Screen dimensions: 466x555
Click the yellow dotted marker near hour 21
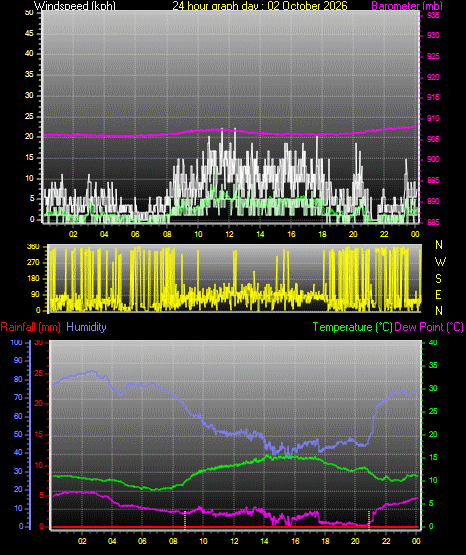369,520
